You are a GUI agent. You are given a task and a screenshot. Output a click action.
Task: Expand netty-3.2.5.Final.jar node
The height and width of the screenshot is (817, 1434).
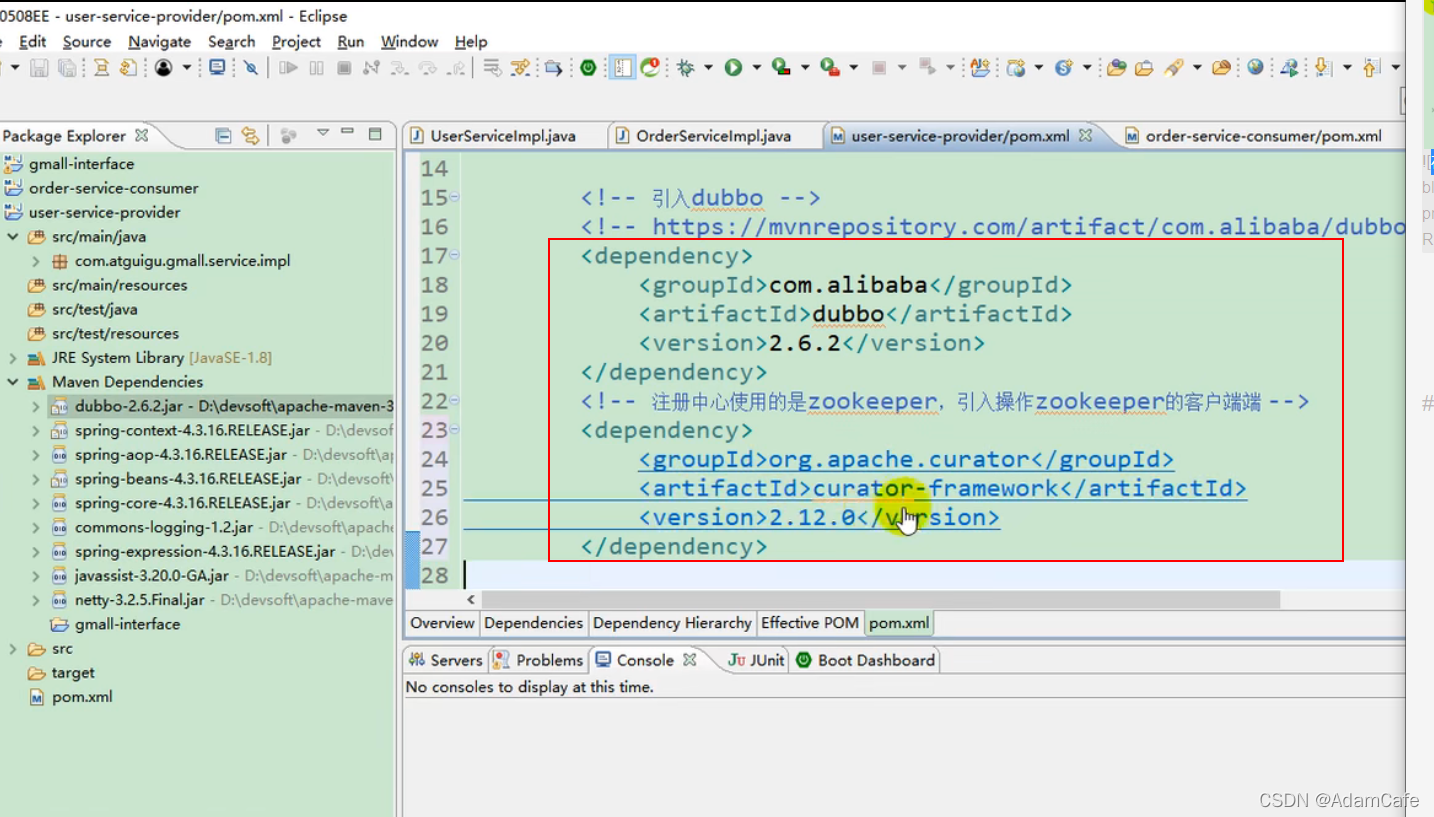[36, 600]
